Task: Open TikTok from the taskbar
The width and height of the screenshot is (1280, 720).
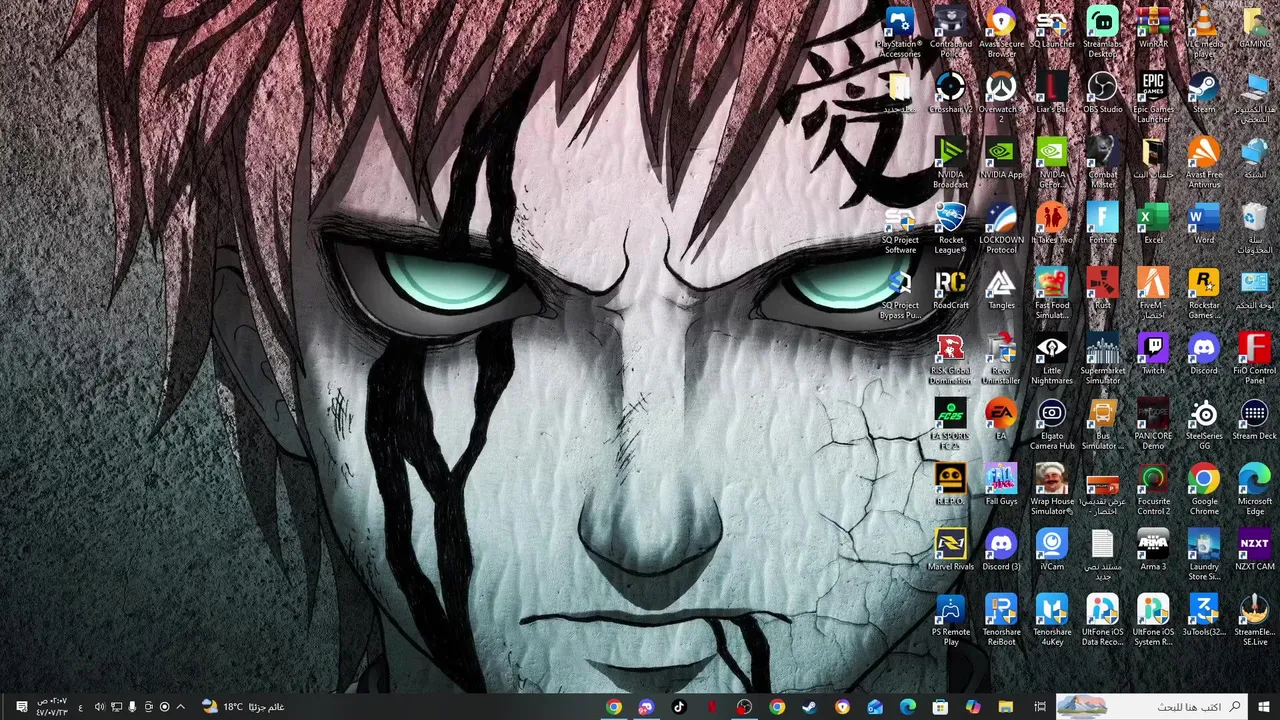Action: tap(679, 707)
